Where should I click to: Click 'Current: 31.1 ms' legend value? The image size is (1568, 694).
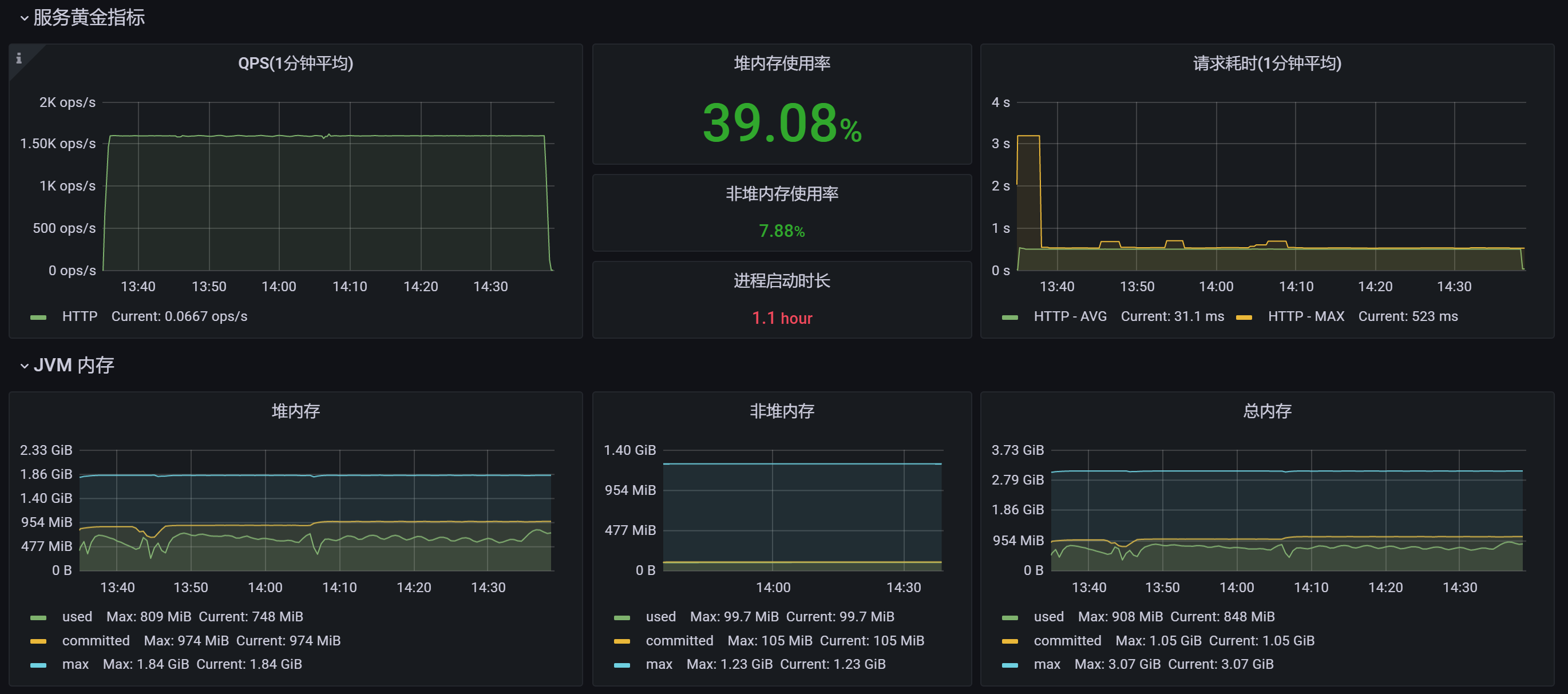[1173, 316]
